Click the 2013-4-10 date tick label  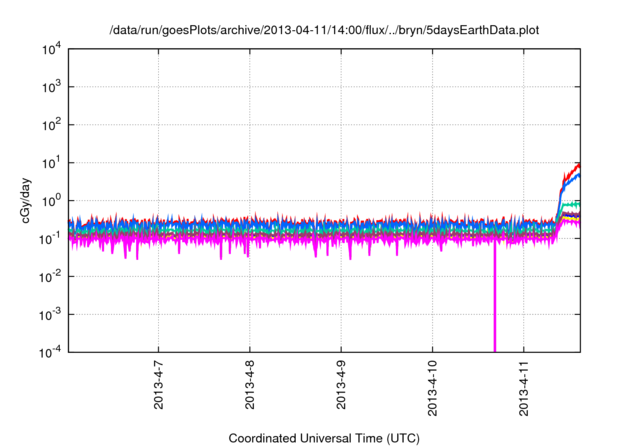pos(432,388)
